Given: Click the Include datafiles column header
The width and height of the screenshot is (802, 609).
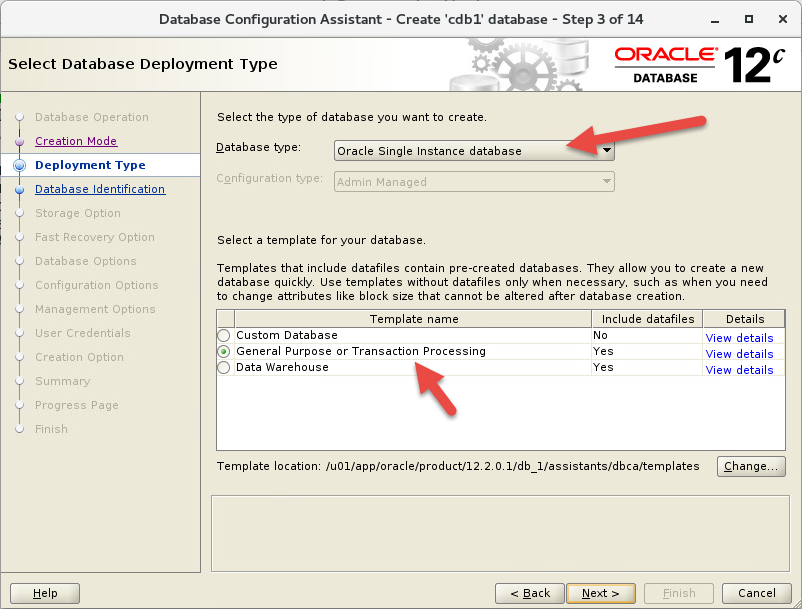Looking at the screenshot, I should pyautogui.click(x=648, y=319).
